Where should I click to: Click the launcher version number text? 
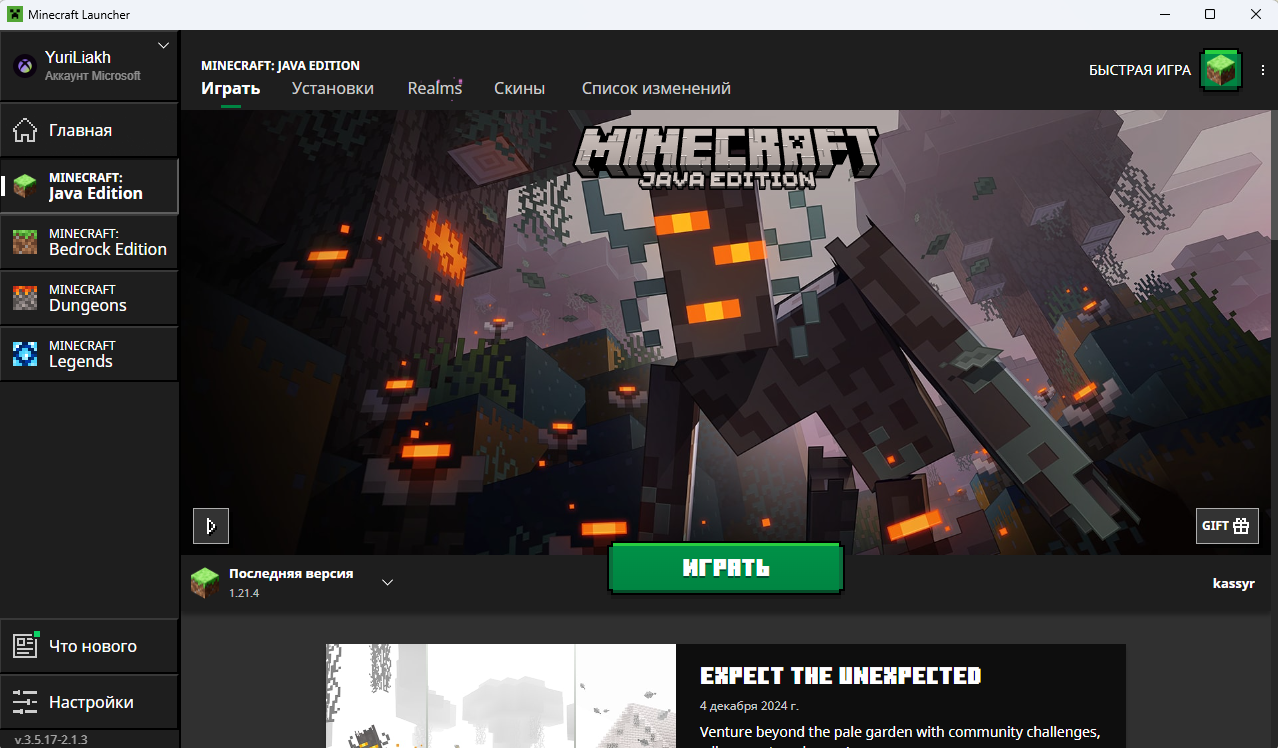point(51,739)
